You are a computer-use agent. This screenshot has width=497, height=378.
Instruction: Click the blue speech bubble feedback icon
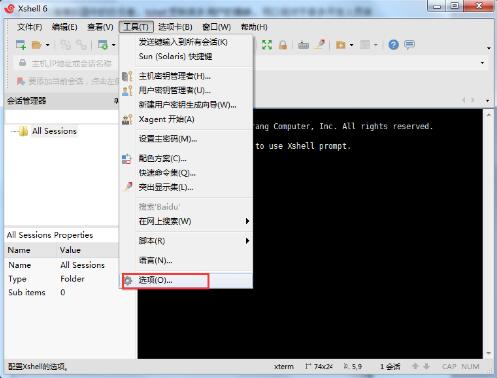click(409, 44)
